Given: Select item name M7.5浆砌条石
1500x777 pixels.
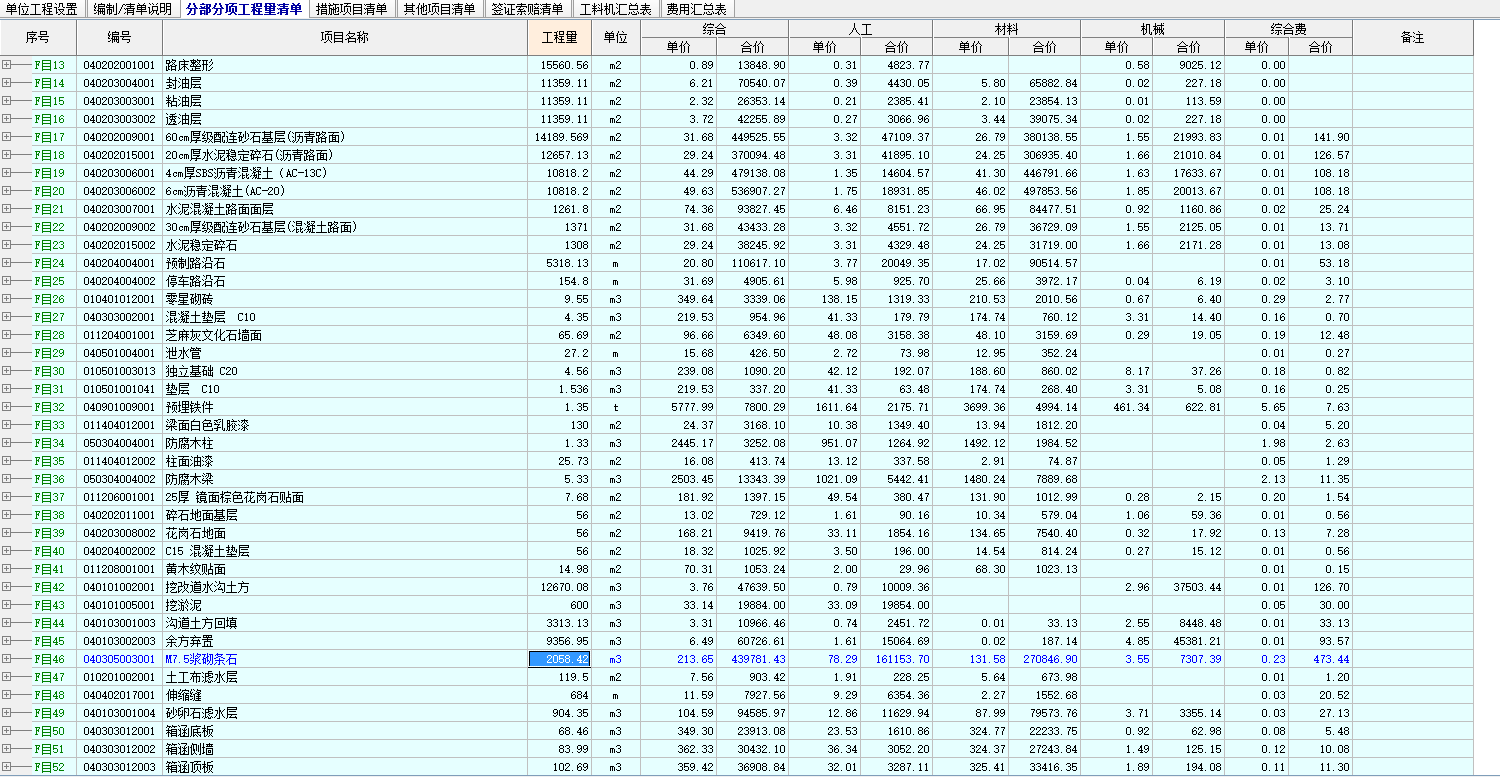Looking at the screenshot, I should click(x=201, y=659).
